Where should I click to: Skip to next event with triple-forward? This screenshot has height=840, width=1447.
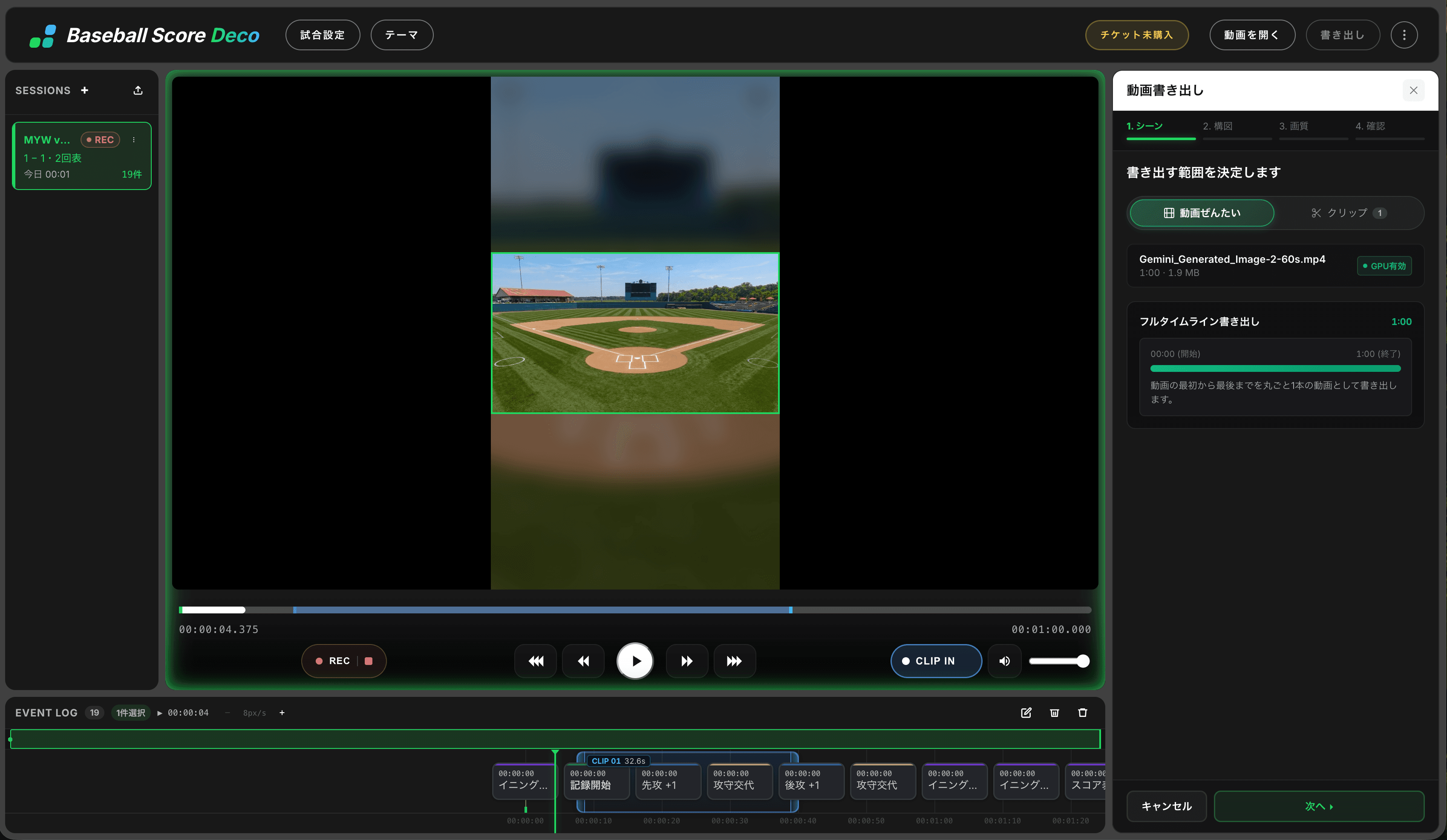coord(735,661)
